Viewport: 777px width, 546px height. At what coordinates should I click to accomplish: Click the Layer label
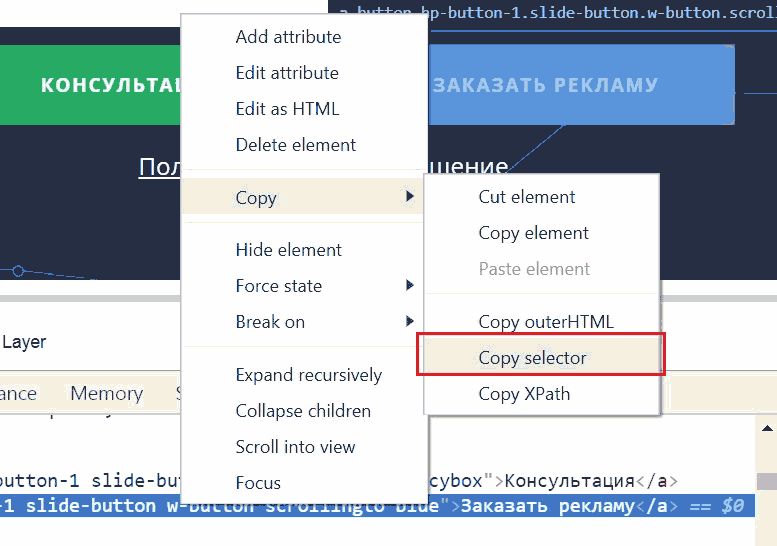tap(24, 342)
